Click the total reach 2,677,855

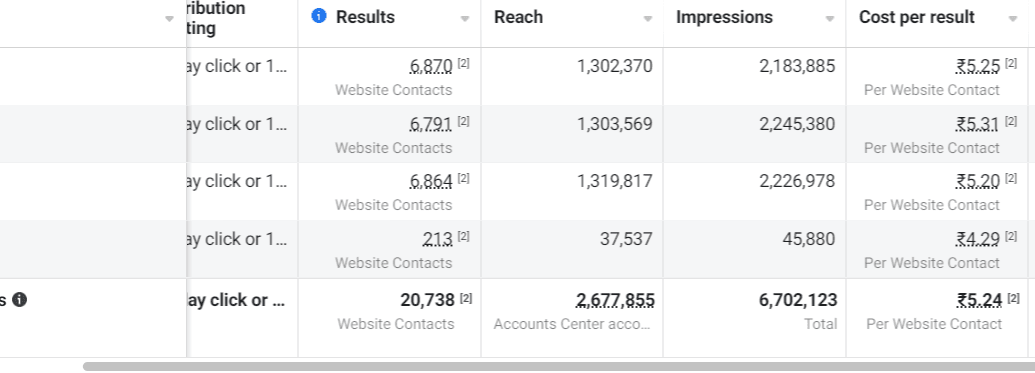pyautogui.click(x=615, y=300)
